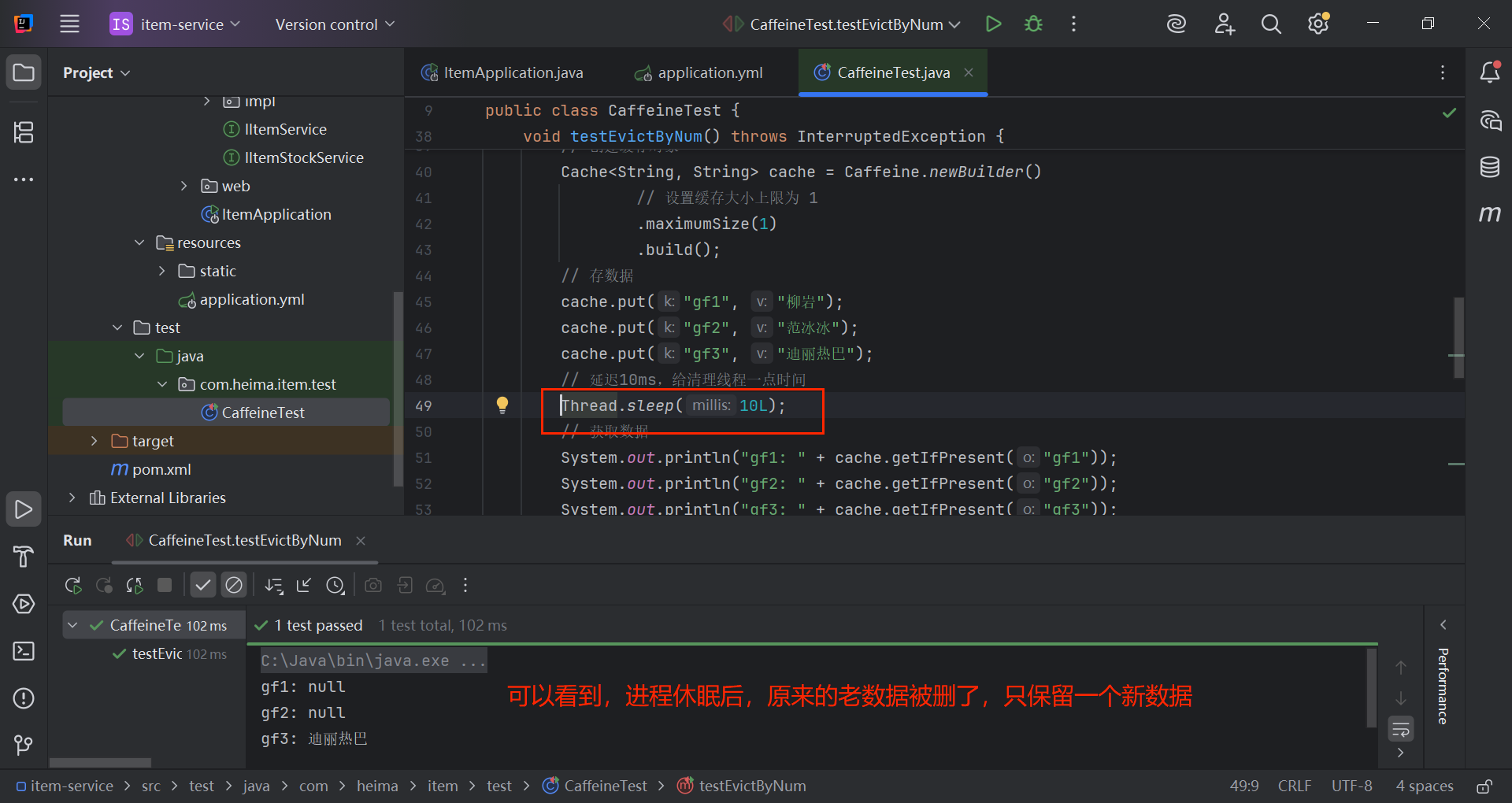1512x803 pixels.
Task: Open Build hammer tool window
Action: point(24,557)
